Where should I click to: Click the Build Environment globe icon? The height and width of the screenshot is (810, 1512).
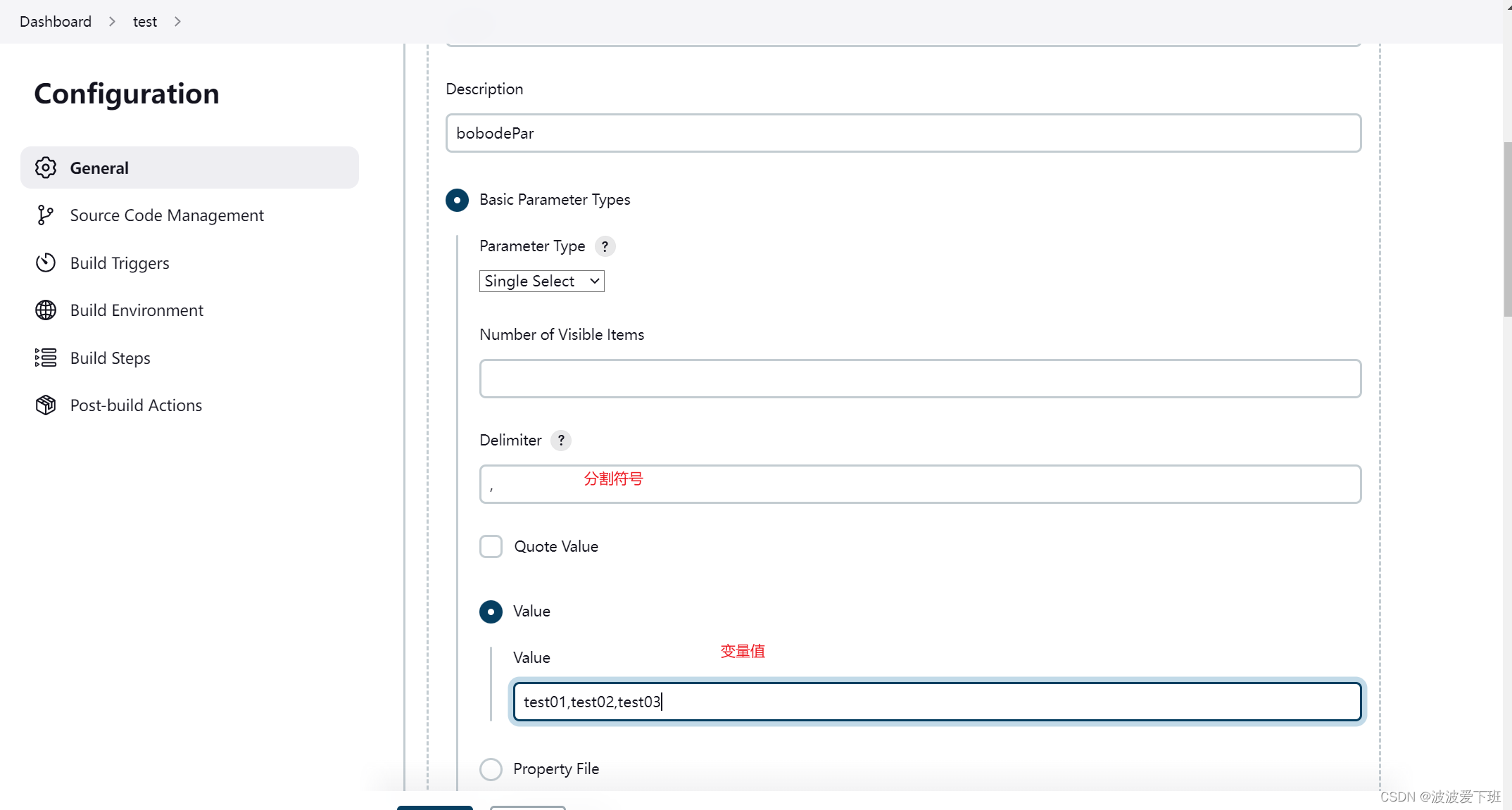[x=45, y=310]
